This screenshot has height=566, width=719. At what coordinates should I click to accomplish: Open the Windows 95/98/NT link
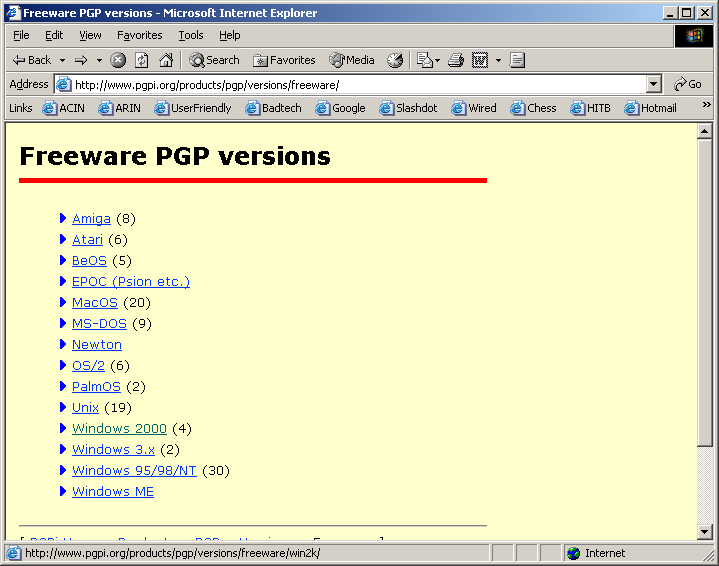[134, 471]
